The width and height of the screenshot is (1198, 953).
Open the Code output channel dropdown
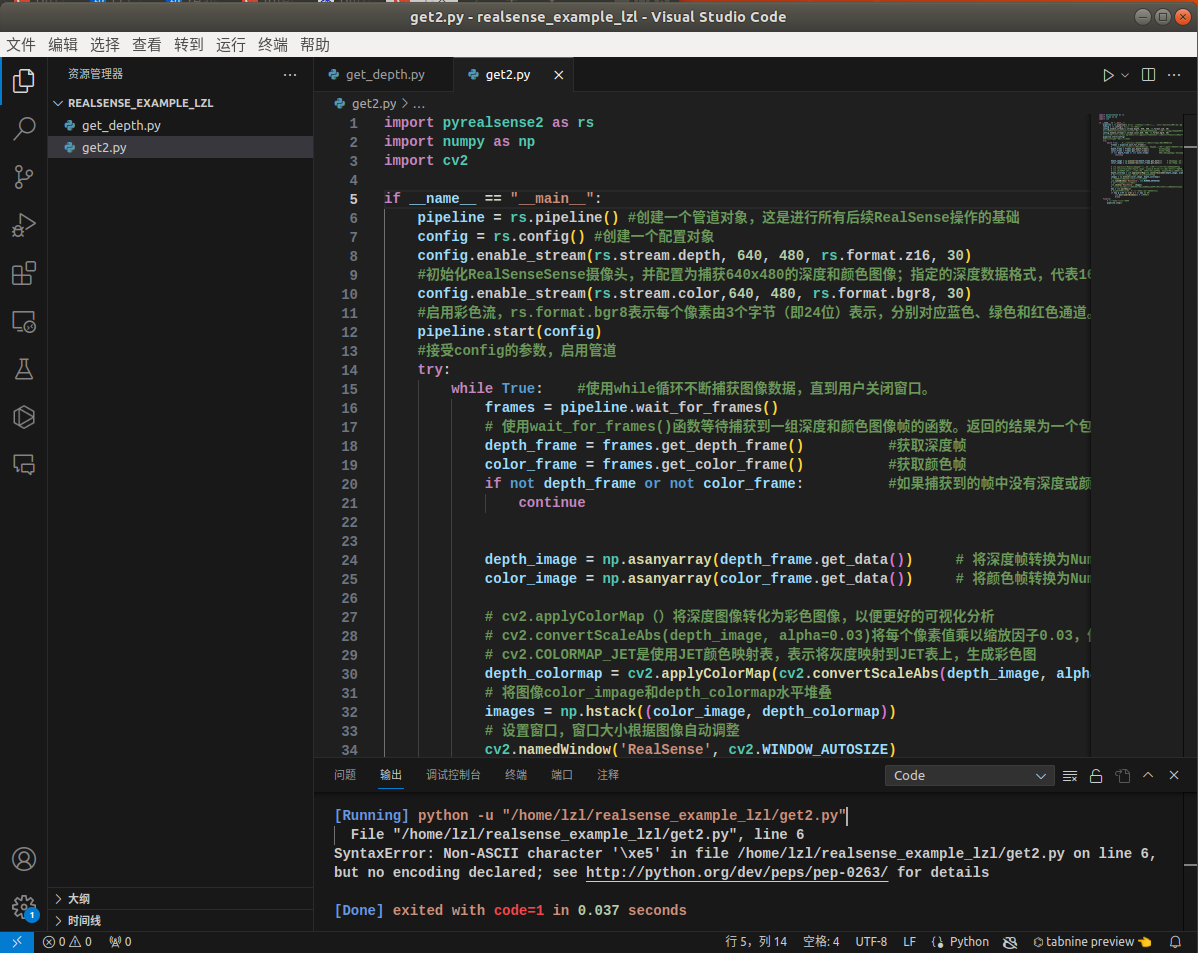[968, 776]
